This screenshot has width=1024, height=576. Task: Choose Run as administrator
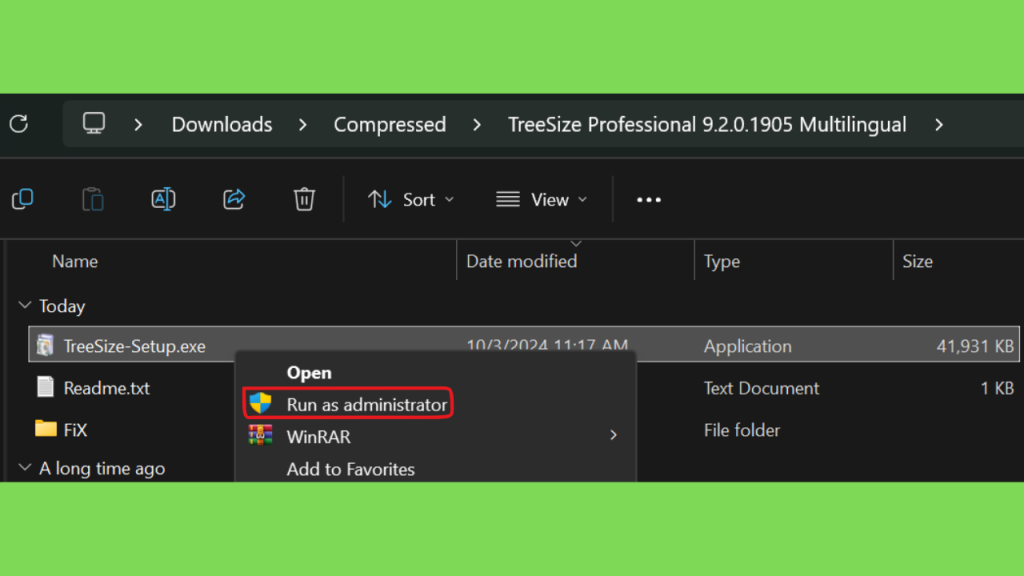[x=366, y=405]
